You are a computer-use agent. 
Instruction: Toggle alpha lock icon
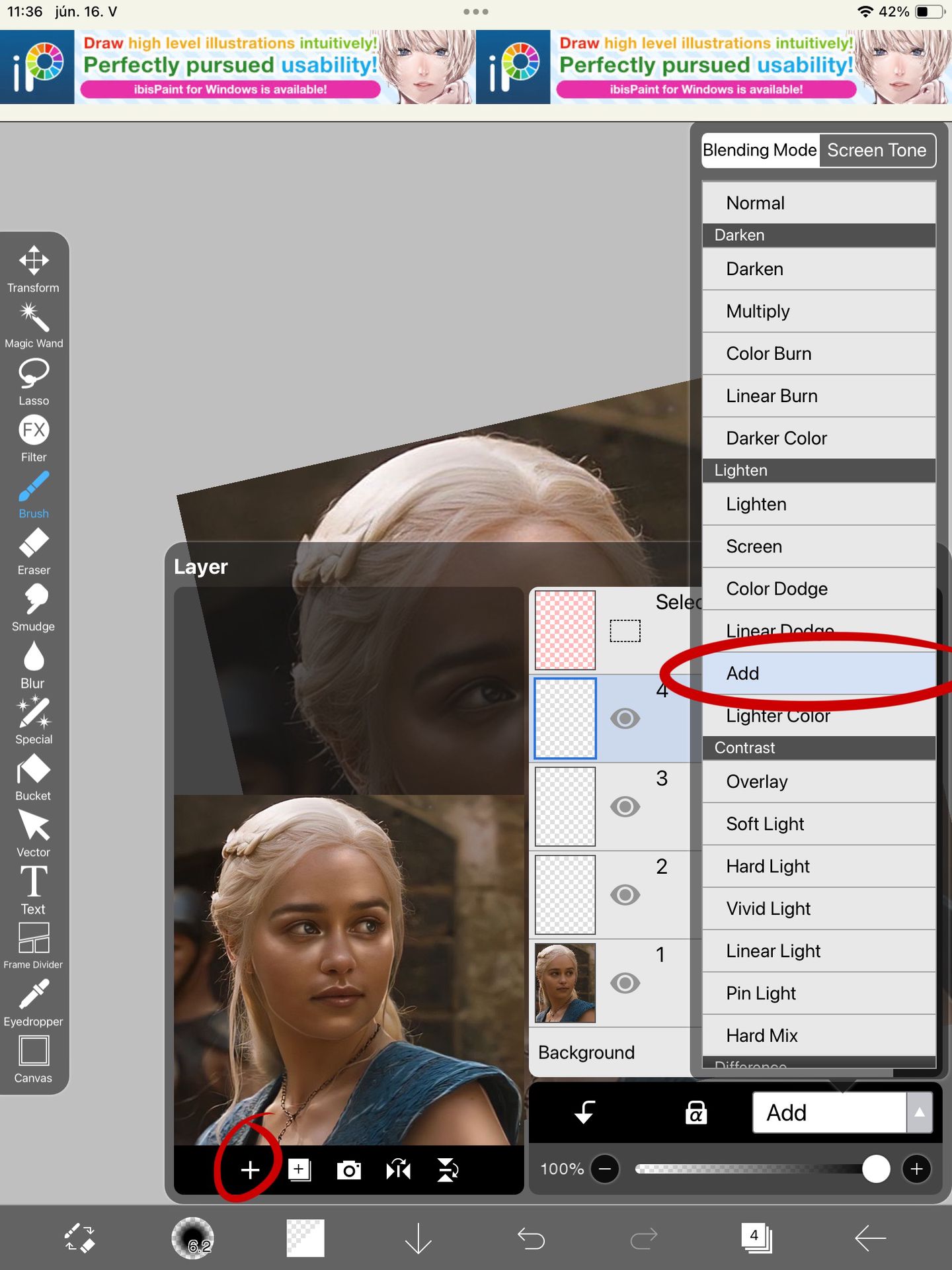click(696, 1113)
